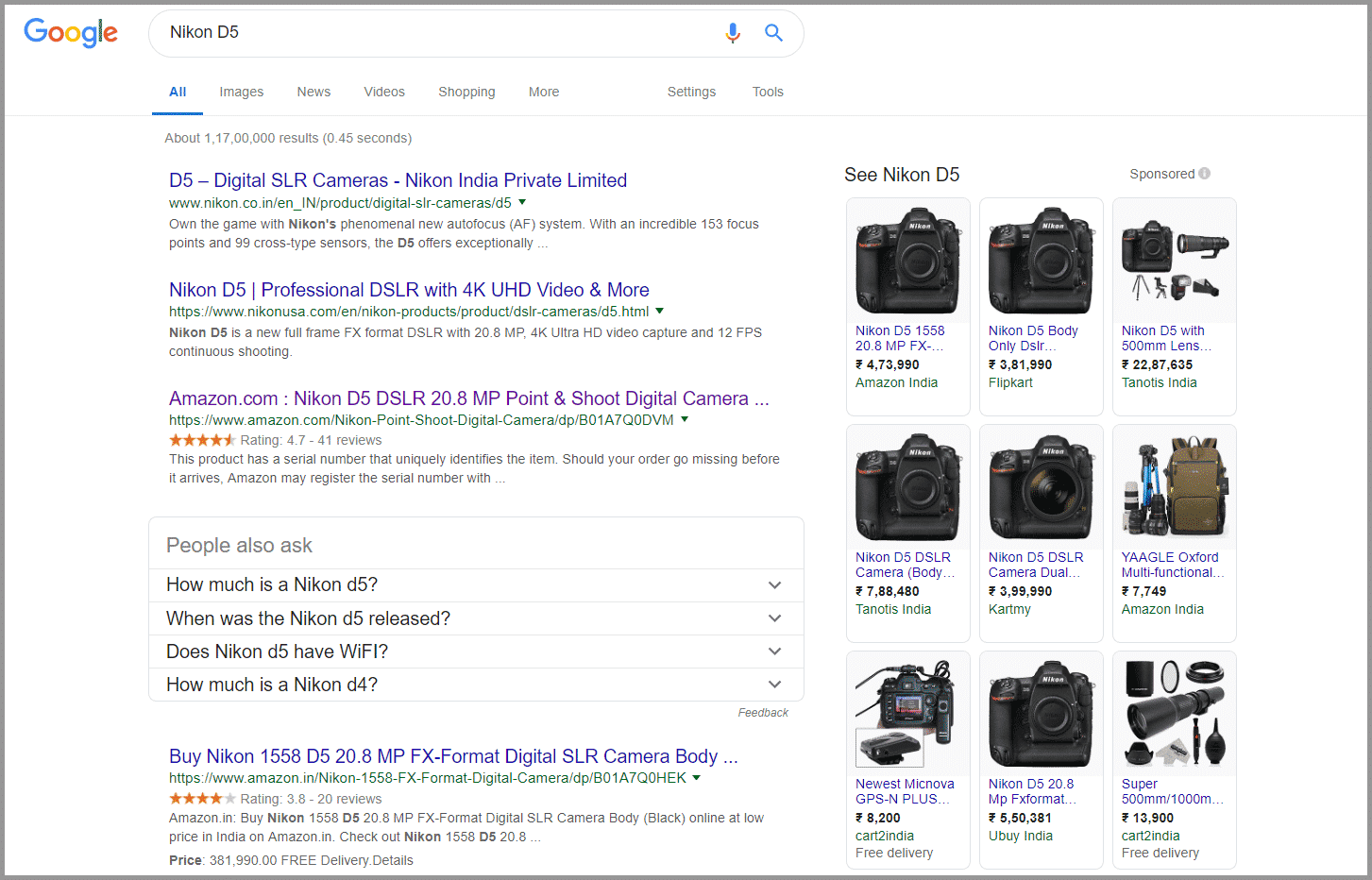Viewport: 1372px width, 880px height.
Task: Open dropdown arrow beside nikonusa.com URL
Action: (x=660, y=311)
